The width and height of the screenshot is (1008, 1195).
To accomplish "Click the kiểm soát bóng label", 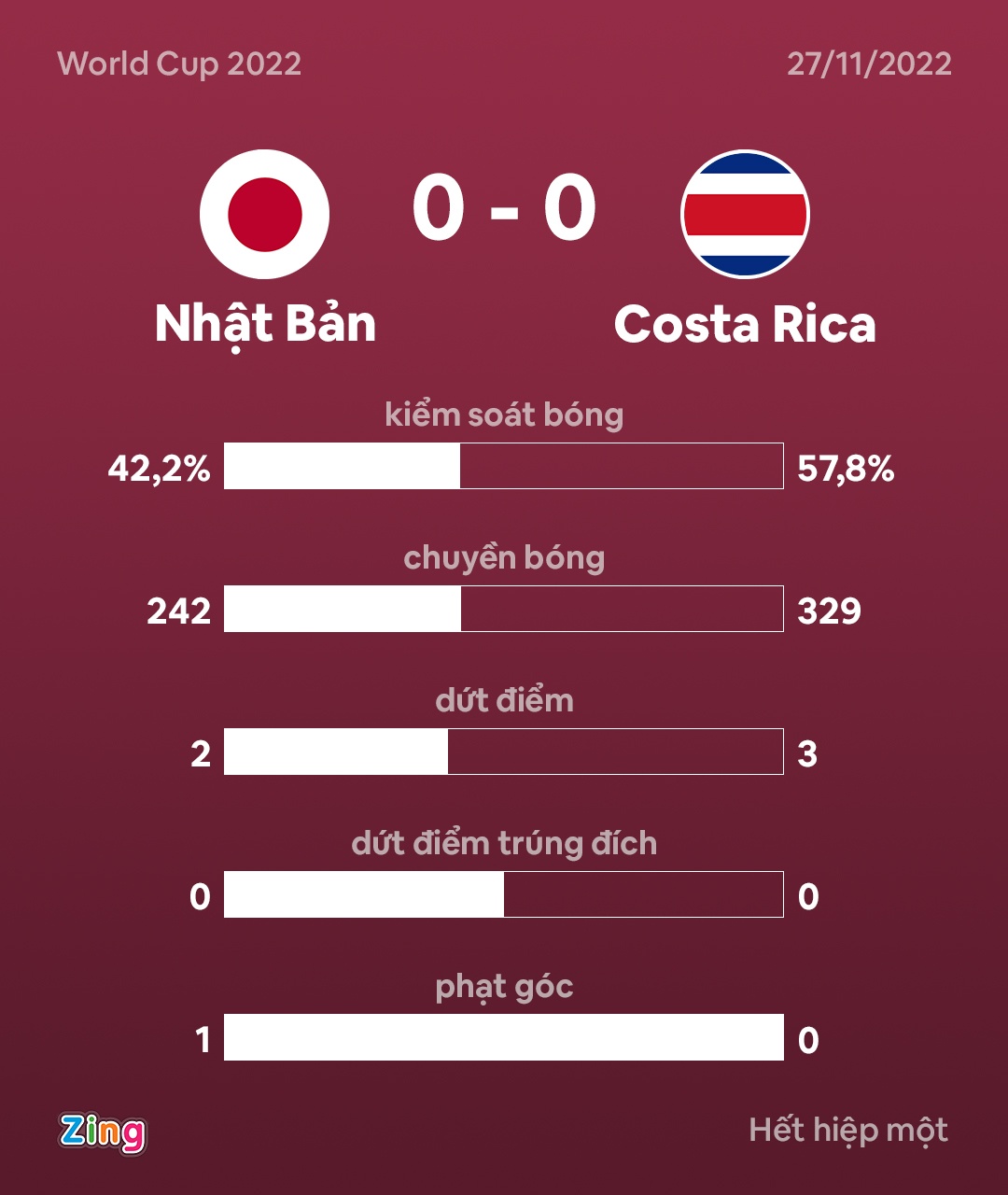I will pyautogui.click(x=504, y=415).
